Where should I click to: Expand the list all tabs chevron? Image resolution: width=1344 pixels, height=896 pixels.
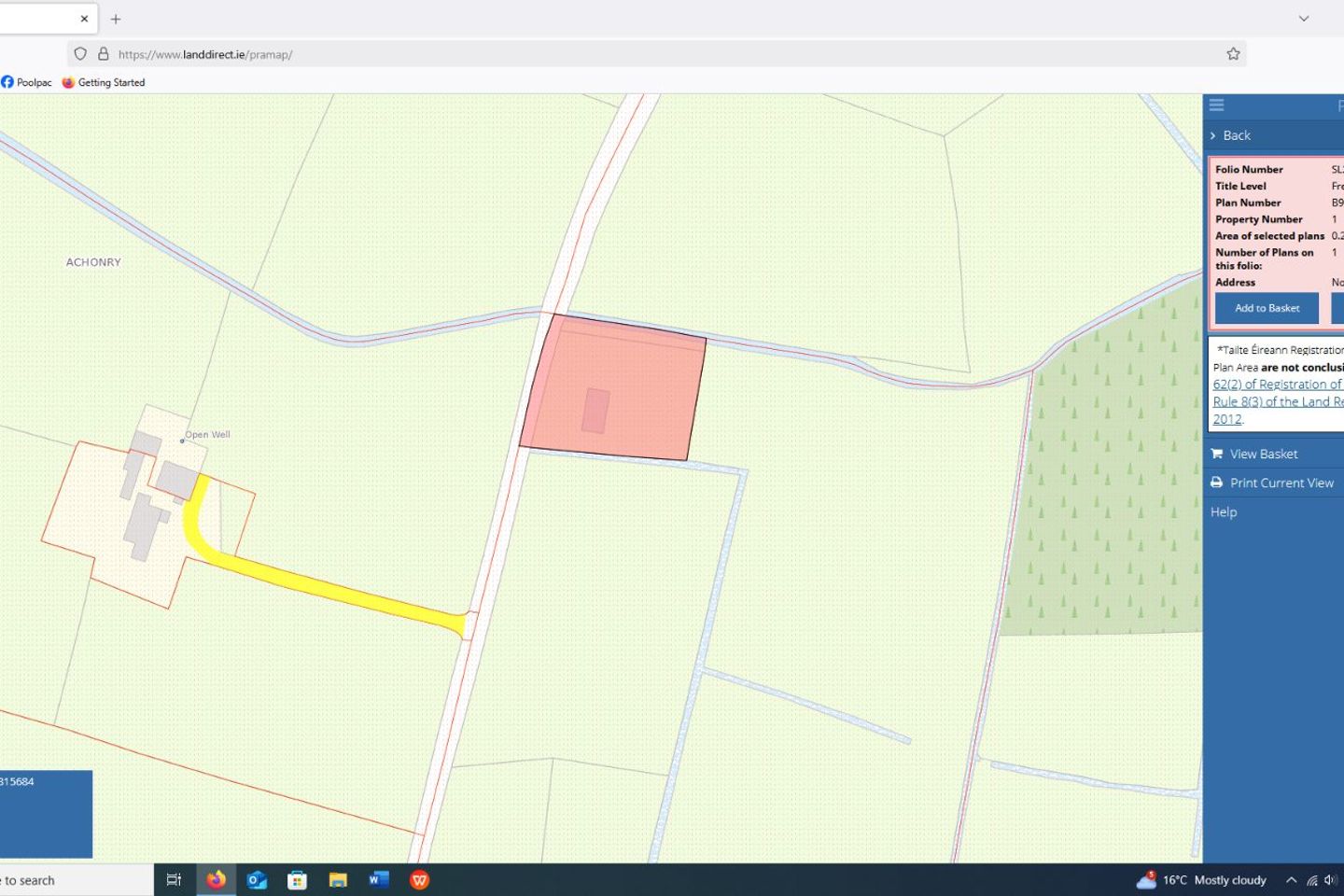click(x=1304, y=19)
